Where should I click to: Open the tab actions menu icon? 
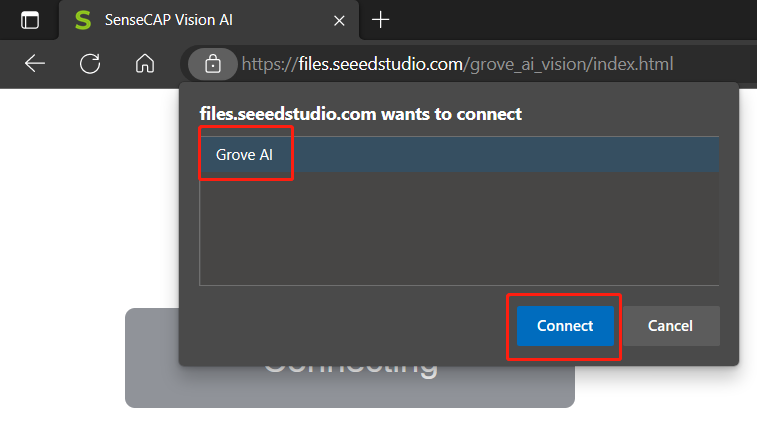(x=30, y=20)
